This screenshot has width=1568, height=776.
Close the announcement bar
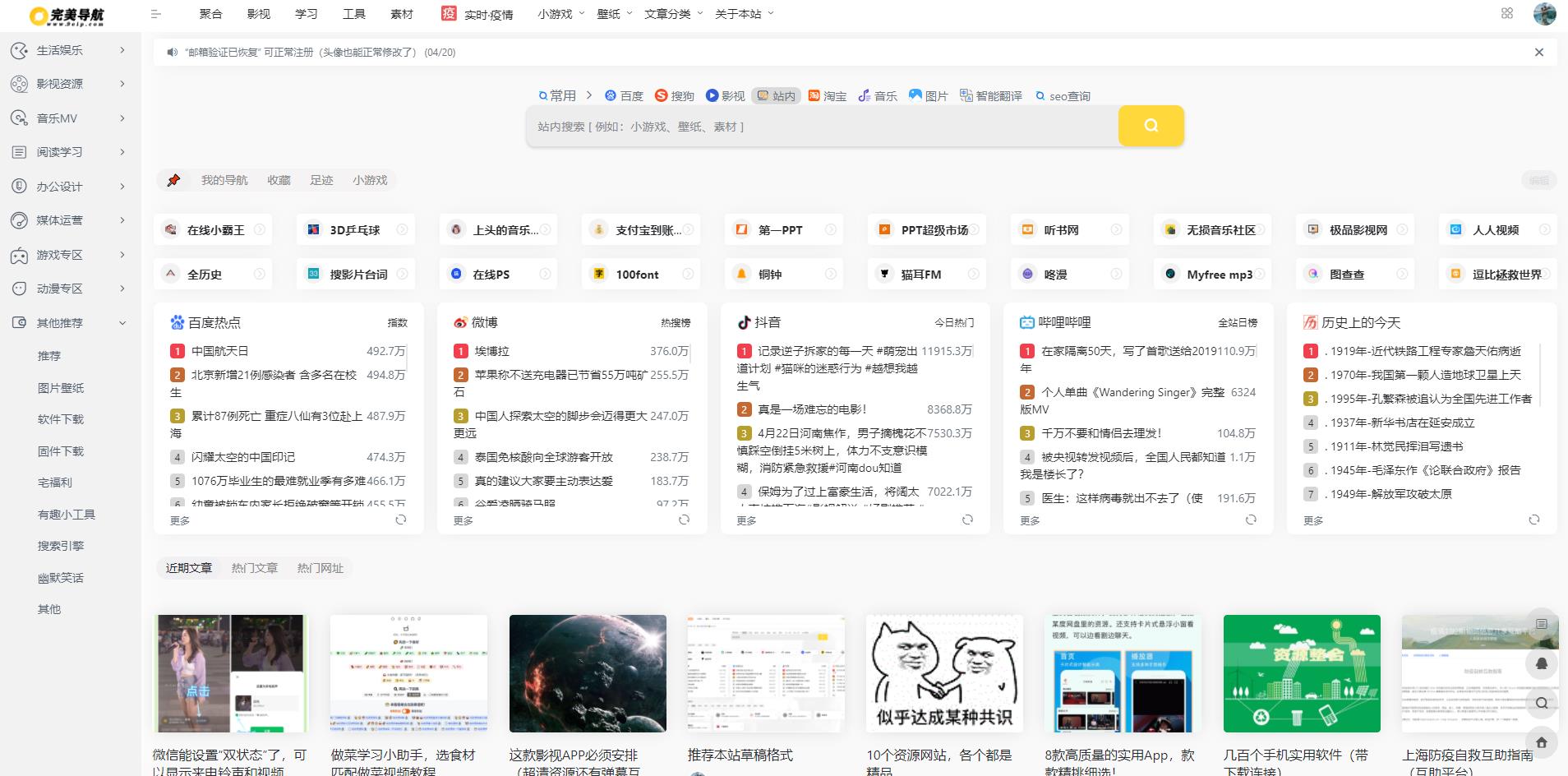coord(1539,52)
